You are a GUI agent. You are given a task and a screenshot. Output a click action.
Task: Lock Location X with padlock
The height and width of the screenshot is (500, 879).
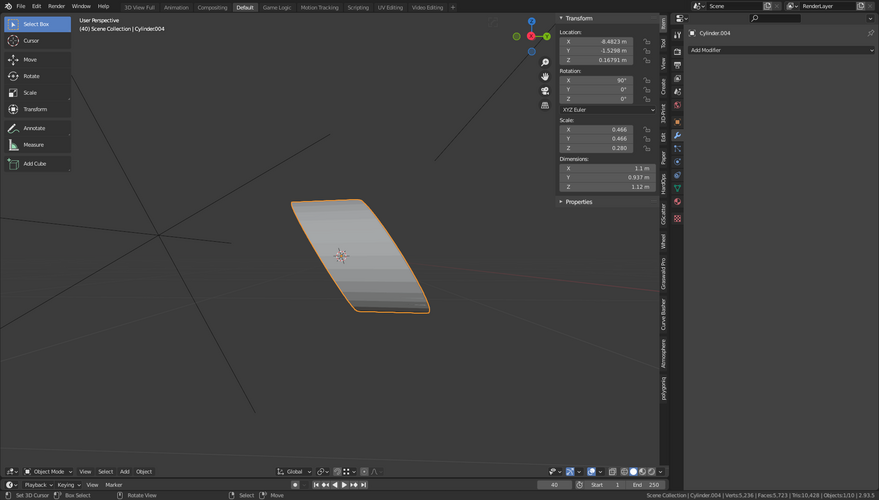tap(646, 41)
